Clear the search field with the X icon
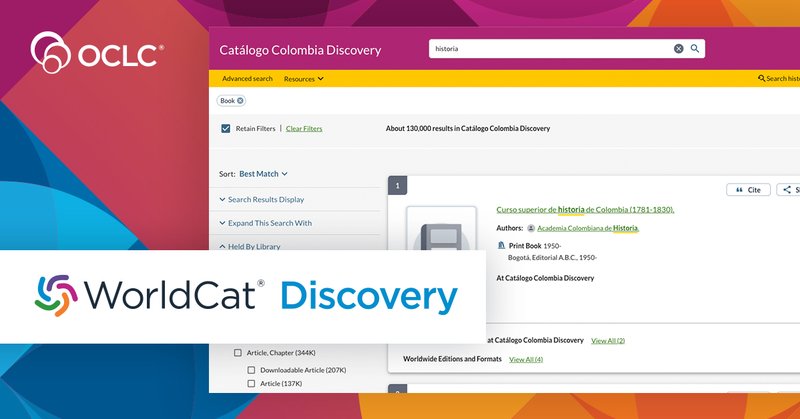Screen dimensions: 800x419 coord(679,48)
